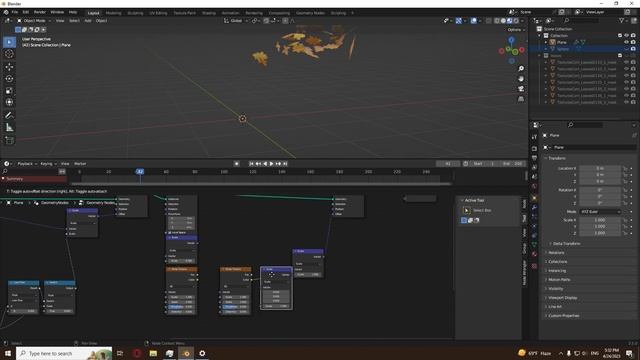Screen dimensions: 640x360
Task: Select the Move tool
Action: 9,67
